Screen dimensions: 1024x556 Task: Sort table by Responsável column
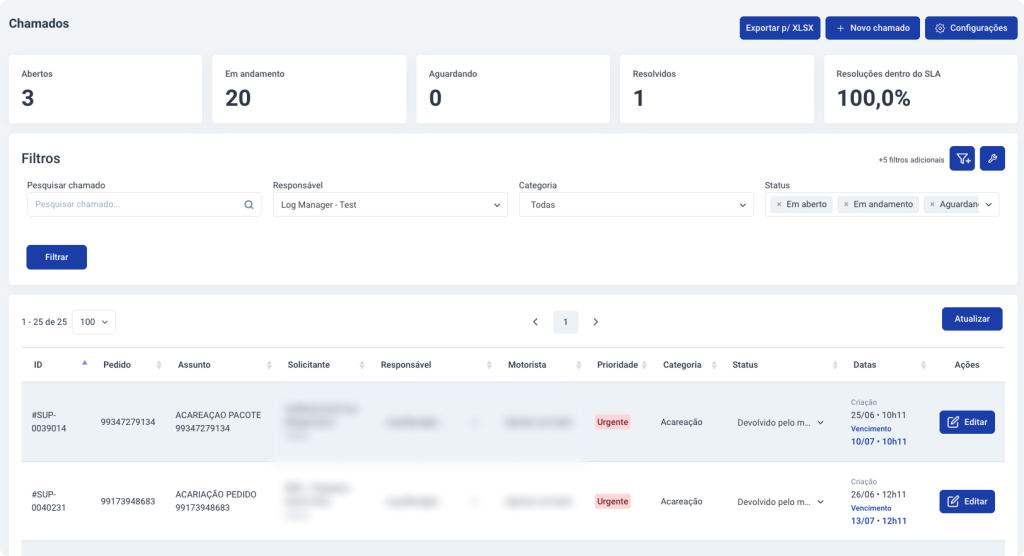[489, 365]
